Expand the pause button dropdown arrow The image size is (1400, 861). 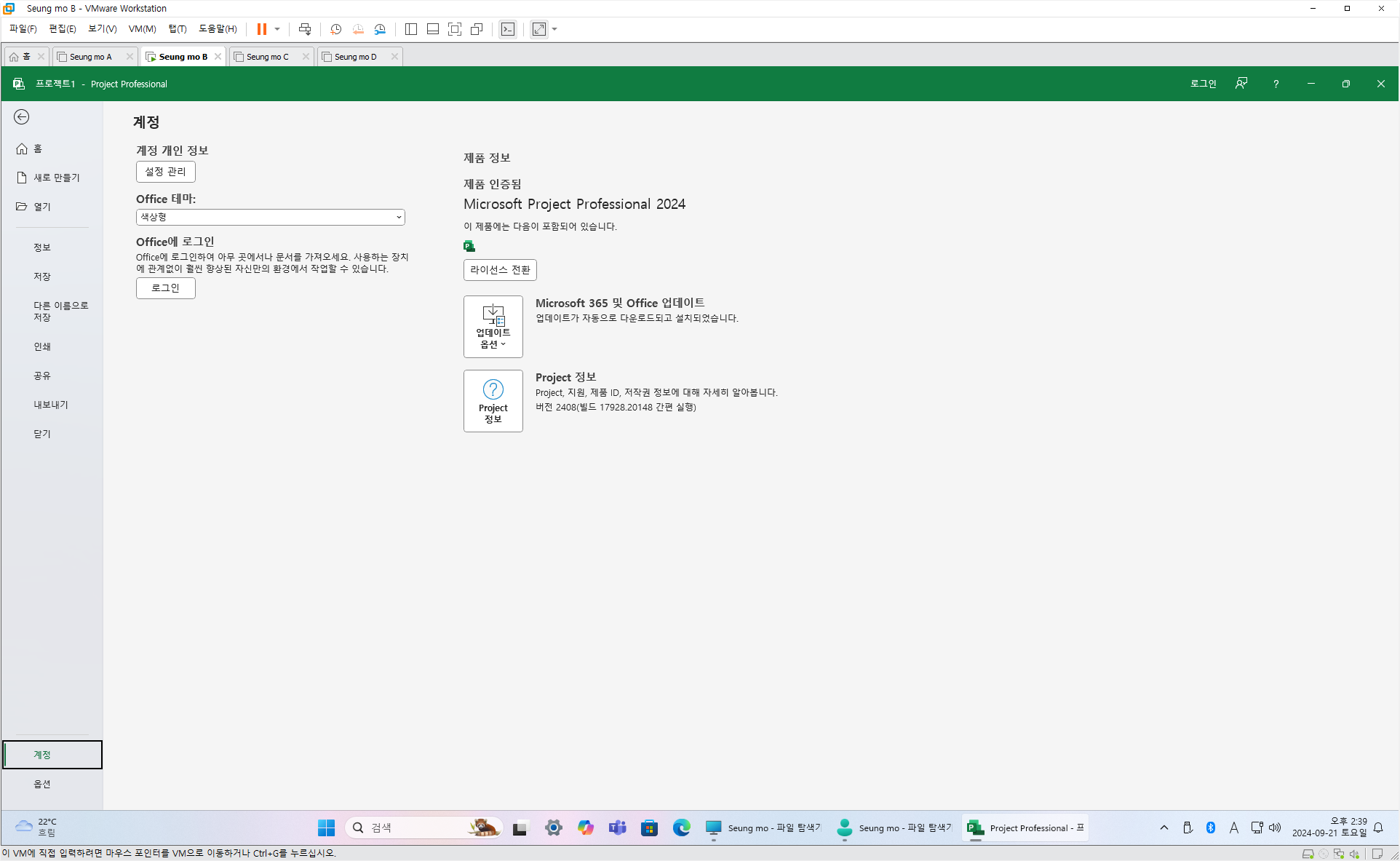[277, 29]
